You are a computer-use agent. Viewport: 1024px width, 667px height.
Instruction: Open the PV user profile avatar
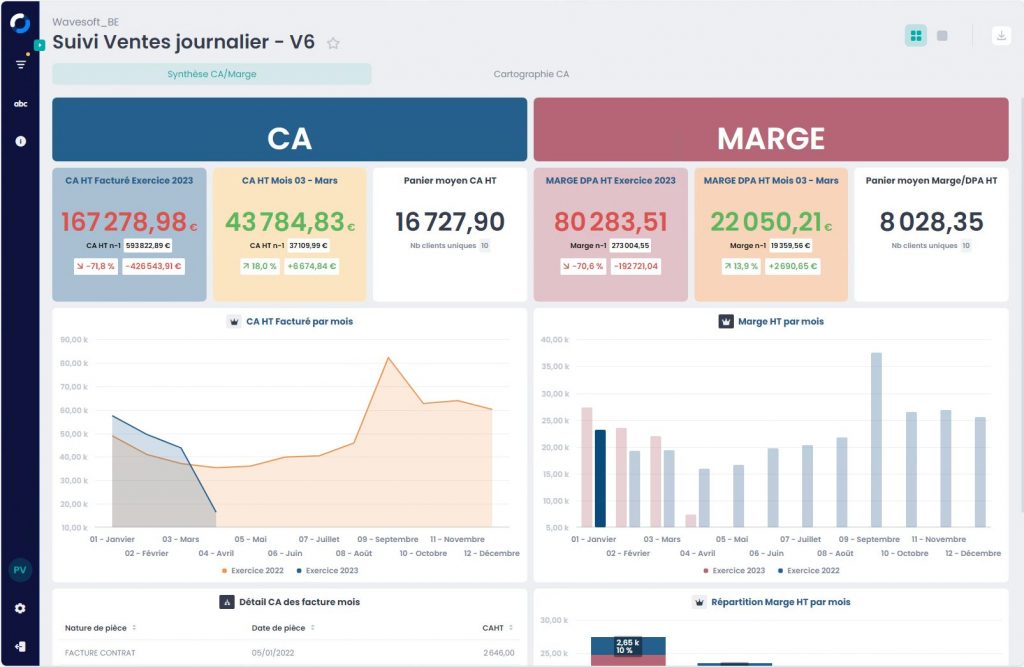click(20, 570)
